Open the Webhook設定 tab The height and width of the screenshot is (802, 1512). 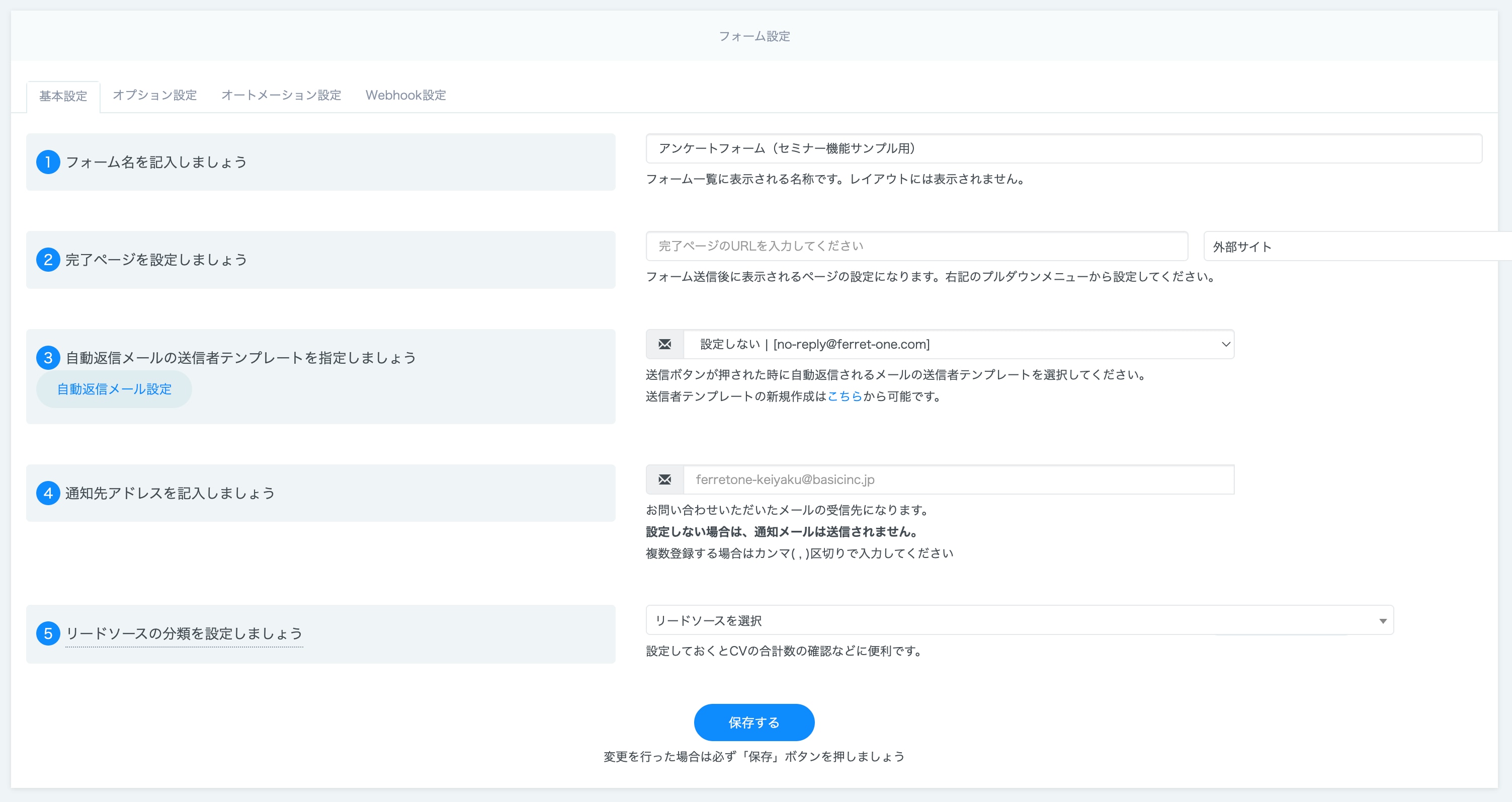[x=405, y=95]
